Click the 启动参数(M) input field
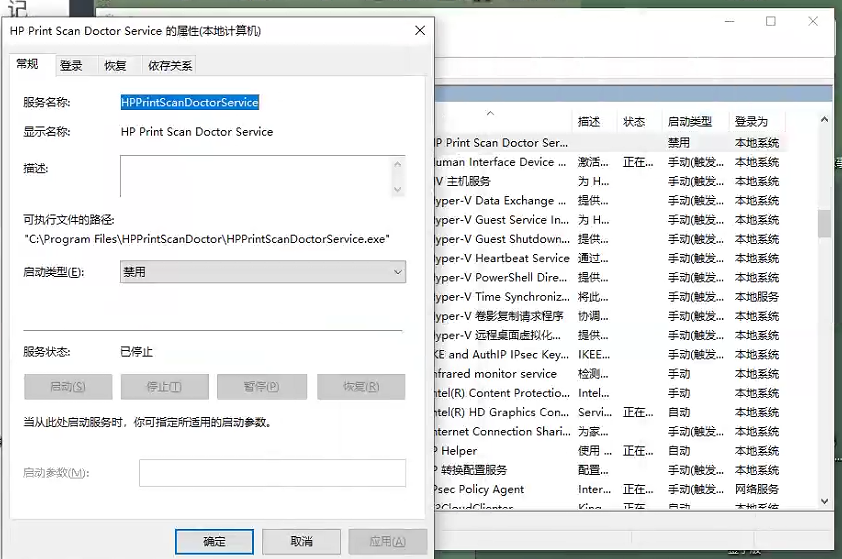The width and height of the screenshot is (842, 559). coord(272,473)
